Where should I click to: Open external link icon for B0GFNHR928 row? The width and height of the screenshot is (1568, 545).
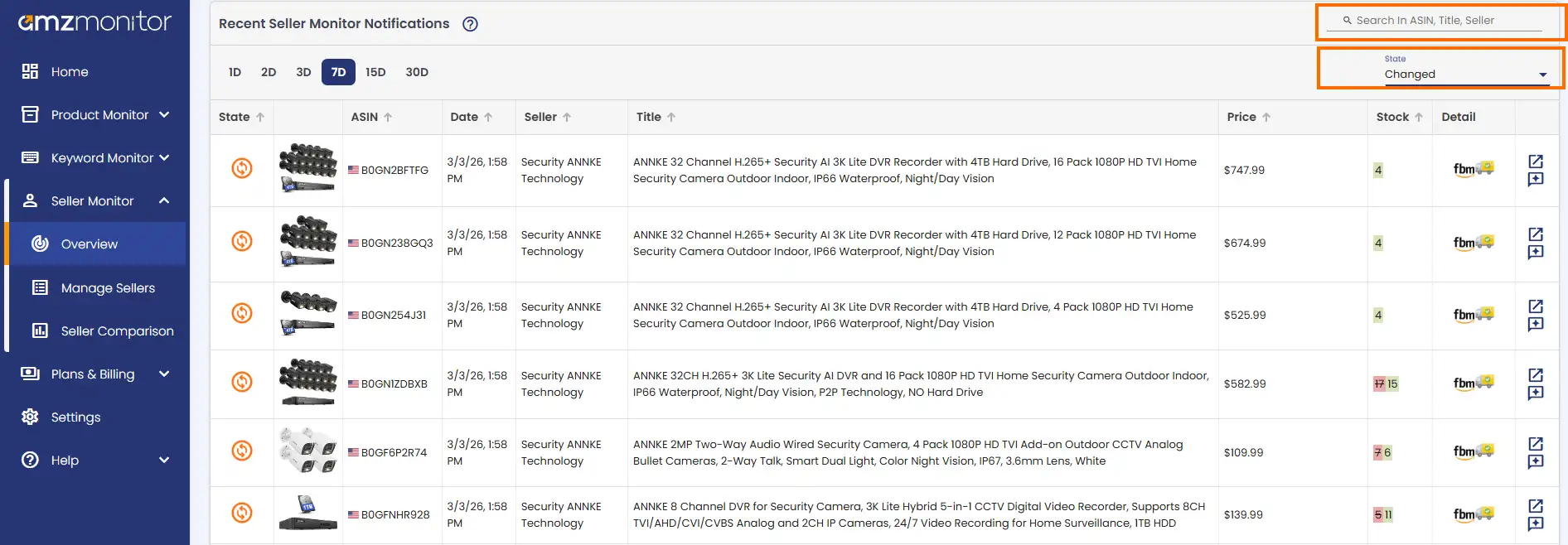[1536, 505]
